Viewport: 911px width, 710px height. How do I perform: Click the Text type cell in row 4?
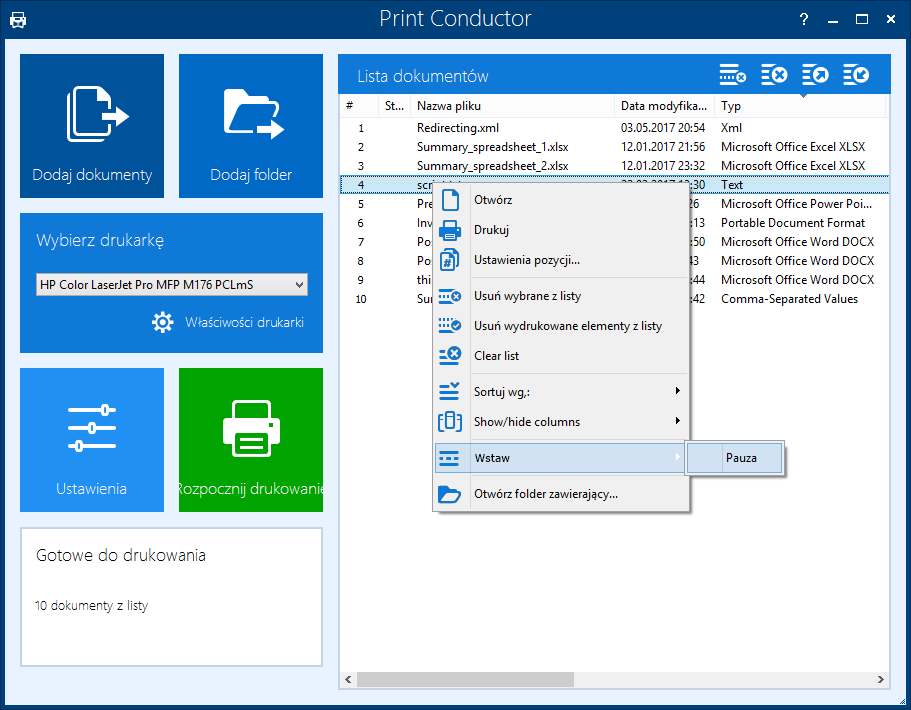coord(731,185)
